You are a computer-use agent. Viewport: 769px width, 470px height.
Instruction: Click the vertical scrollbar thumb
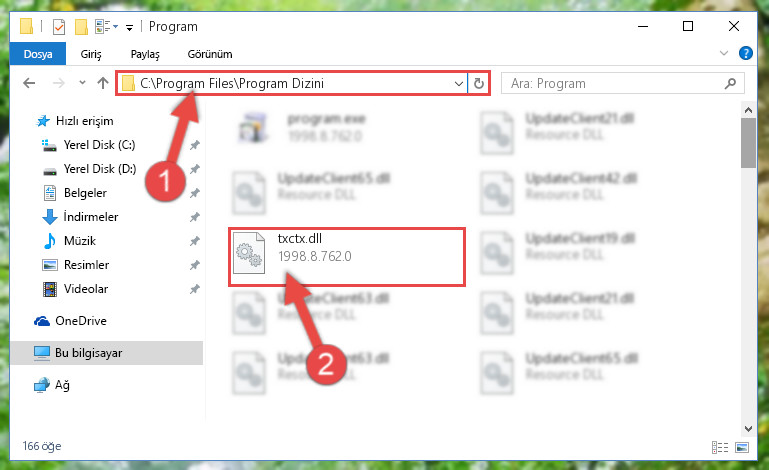tap(748, 143)
